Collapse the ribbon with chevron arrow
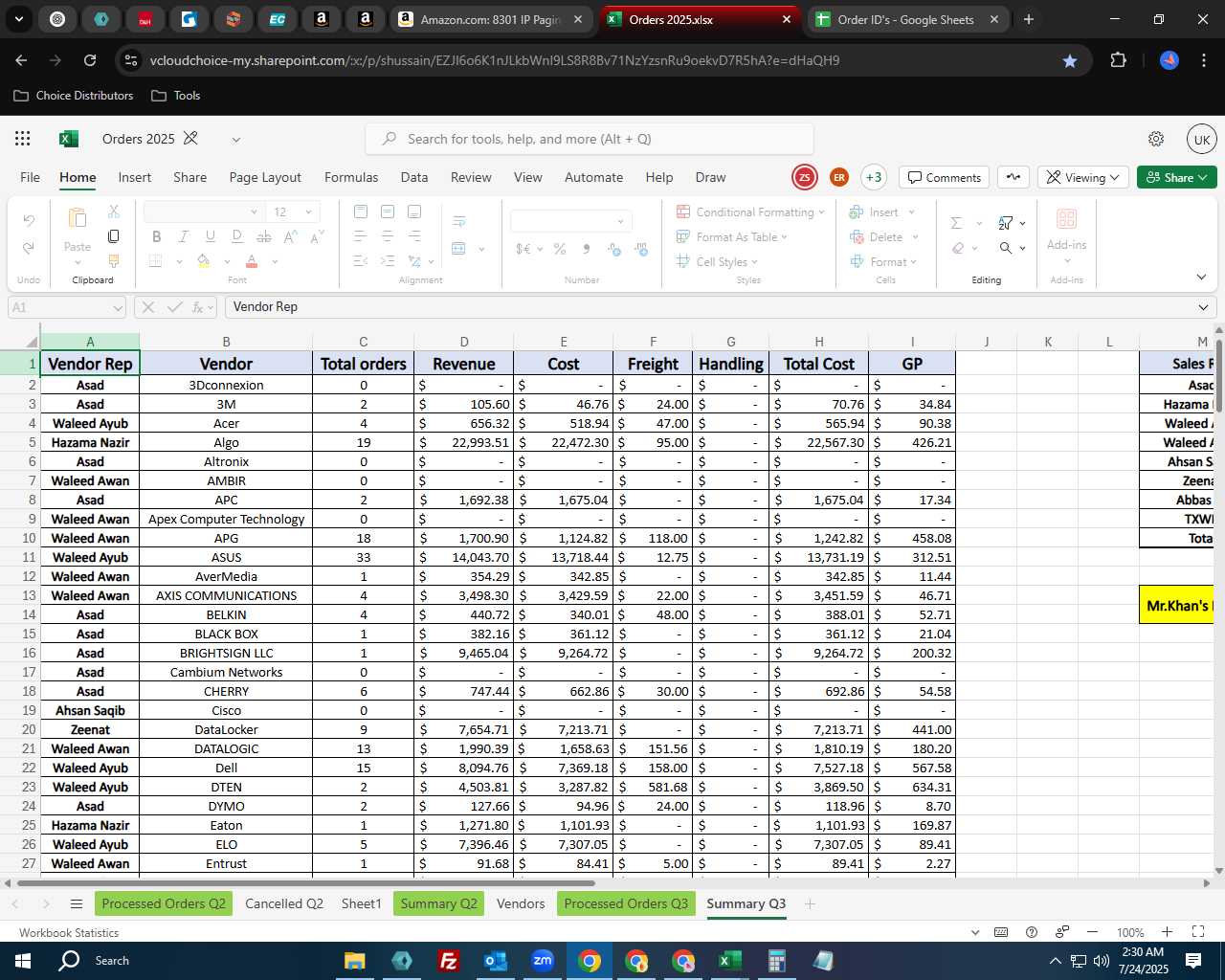The image size is (1225, 980). [1201, 277]
